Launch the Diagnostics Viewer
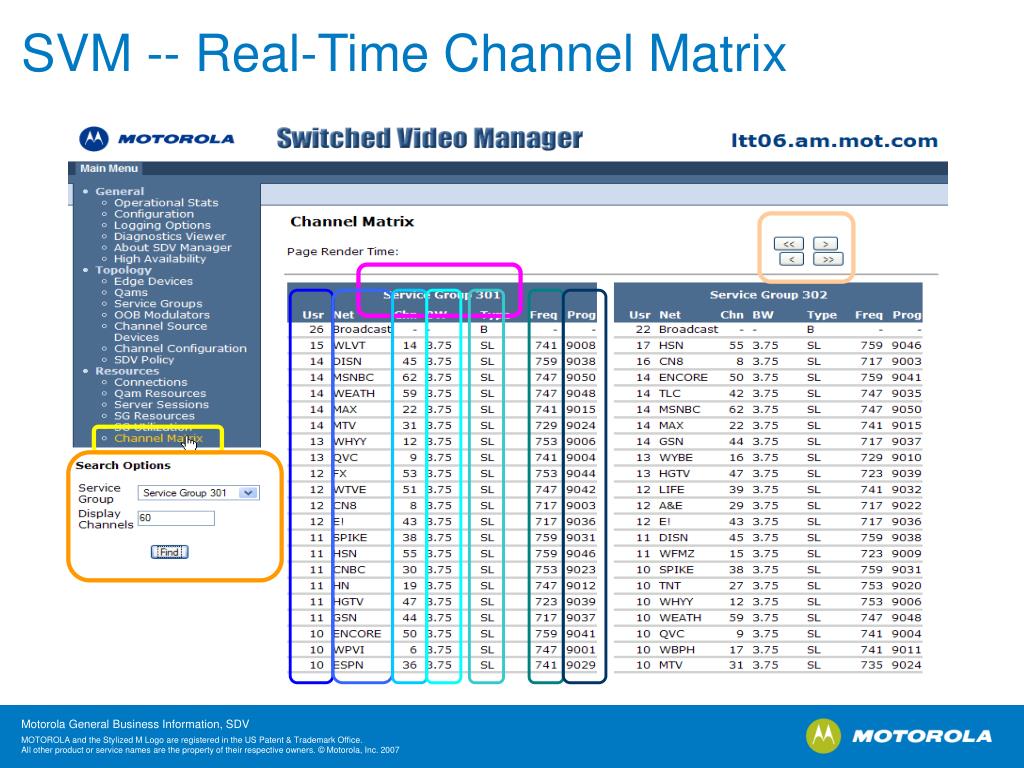The image size is (1024, 768). 170,236
